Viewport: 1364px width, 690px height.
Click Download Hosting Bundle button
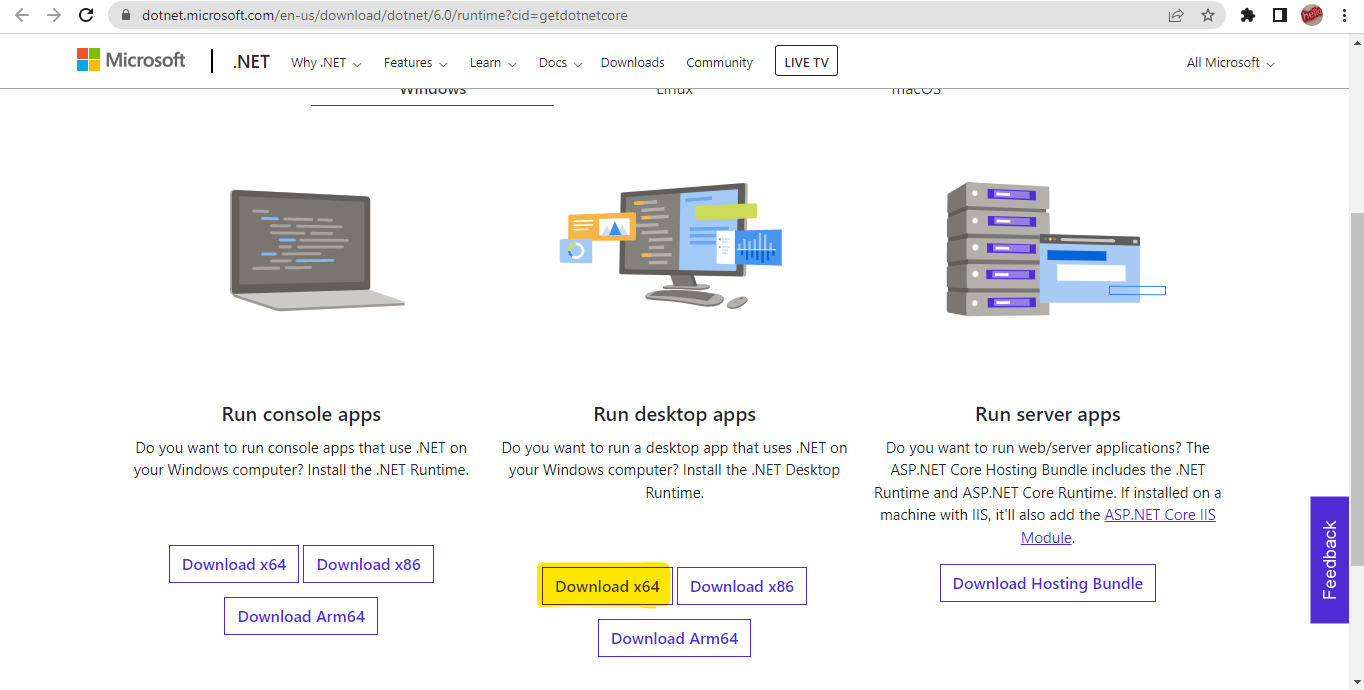[1048, 583]
